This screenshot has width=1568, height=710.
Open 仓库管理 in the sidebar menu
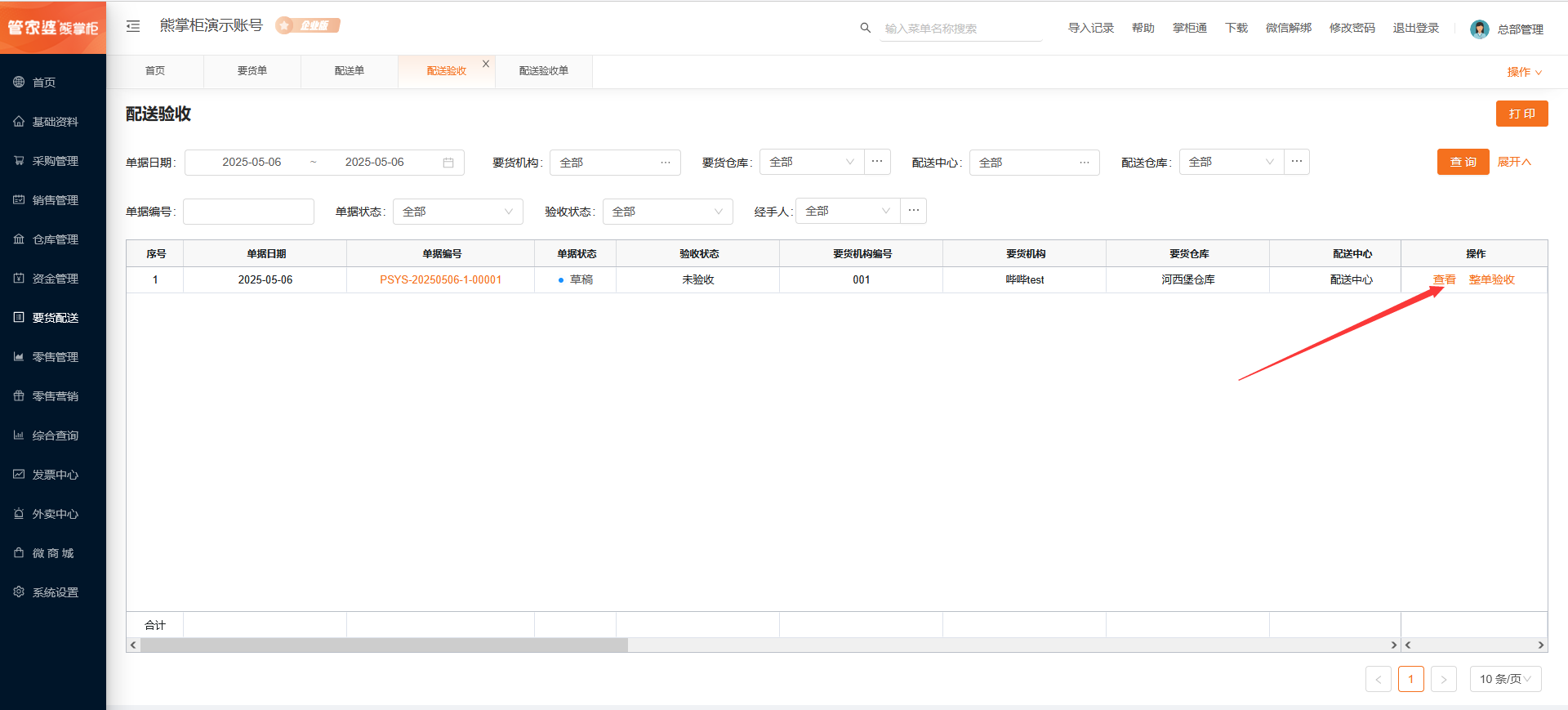click(x=55, y=239)
